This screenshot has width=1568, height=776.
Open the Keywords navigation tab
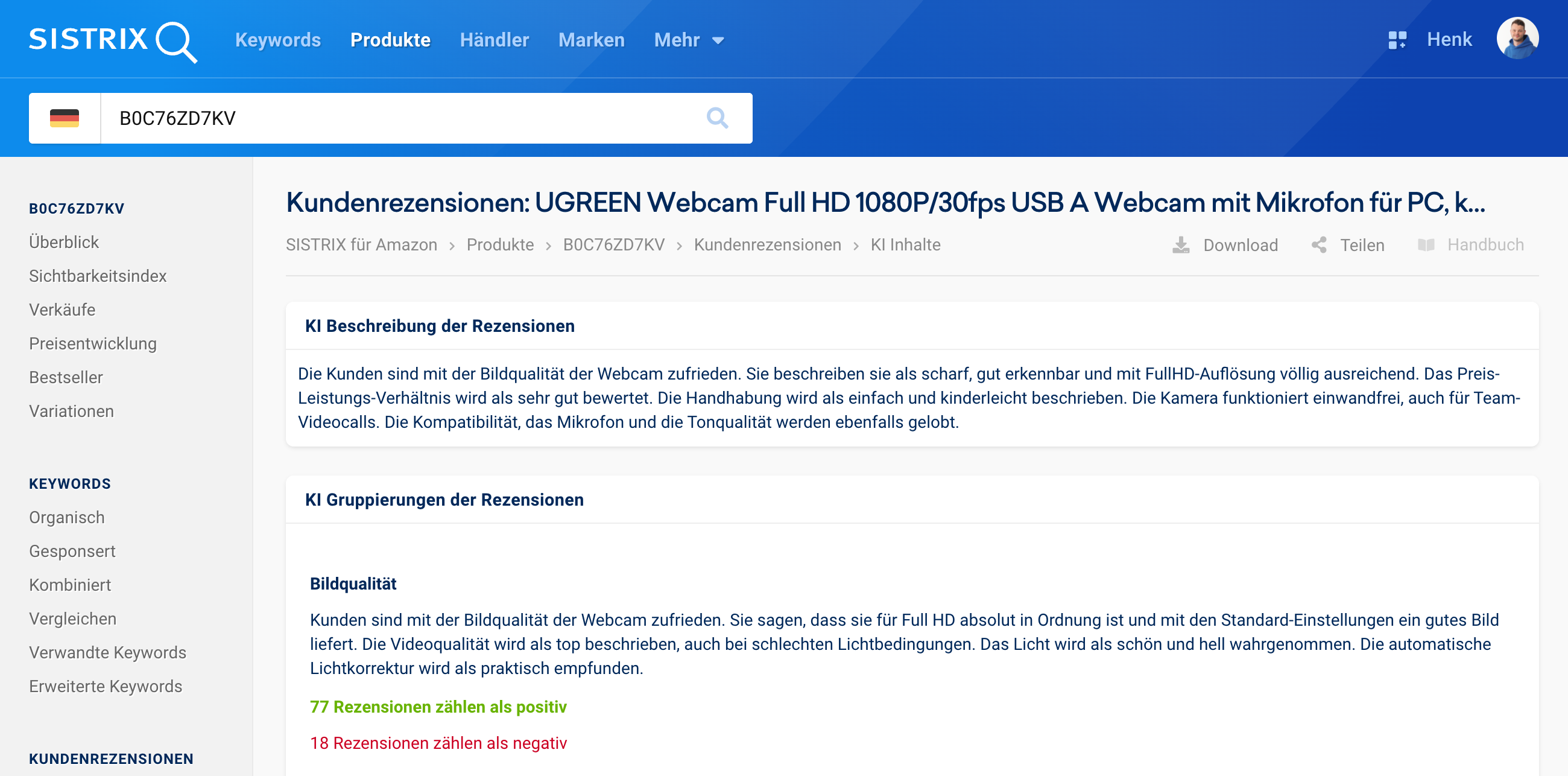277,40
